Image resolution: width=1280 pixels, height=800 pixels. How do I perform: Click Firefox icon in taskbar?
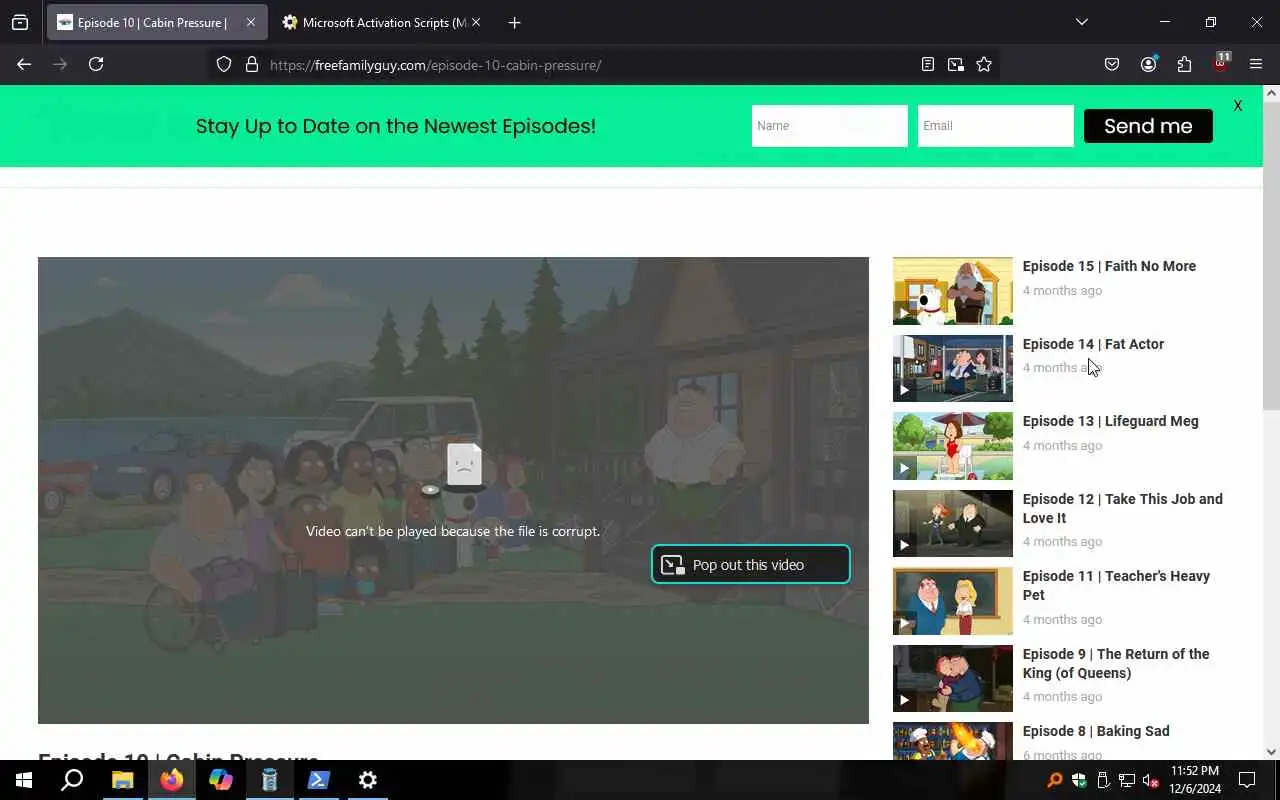click(x=172, y=780)
